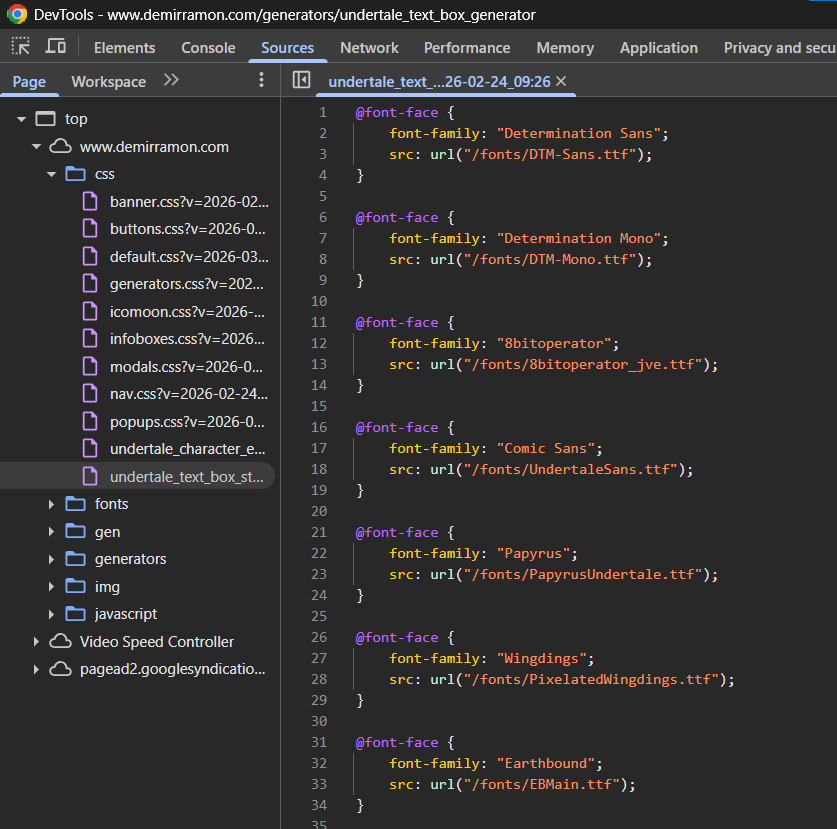The image size is (837, 829).
Task: Close the open undertale_text file tab
Action: pos(561,81)
